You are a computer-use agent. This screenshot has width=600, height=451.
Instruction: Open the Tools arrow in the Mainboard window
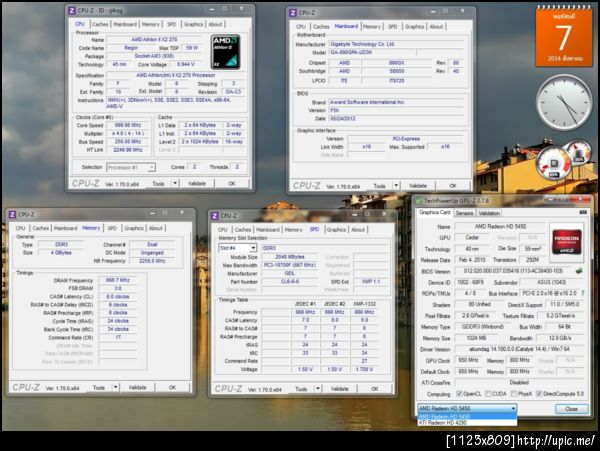396,186
